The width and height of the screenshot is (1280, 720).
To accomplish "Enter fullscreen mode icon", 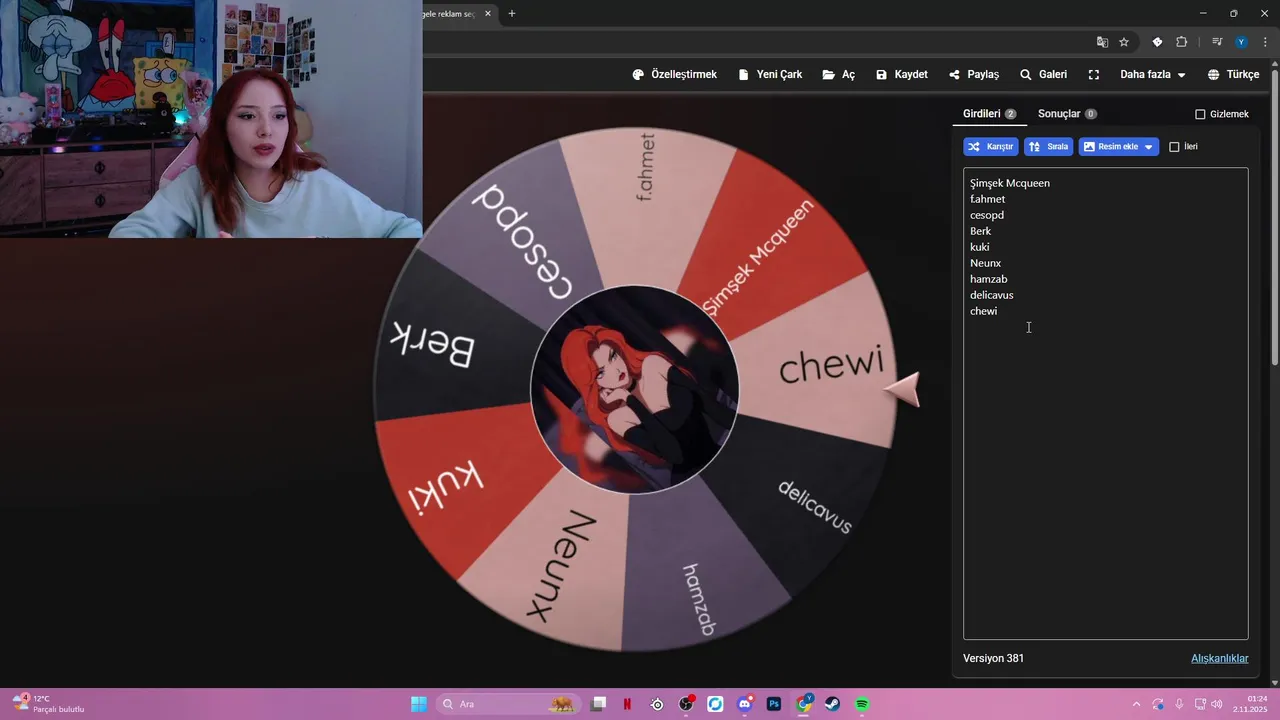I will pos(1094,75).
